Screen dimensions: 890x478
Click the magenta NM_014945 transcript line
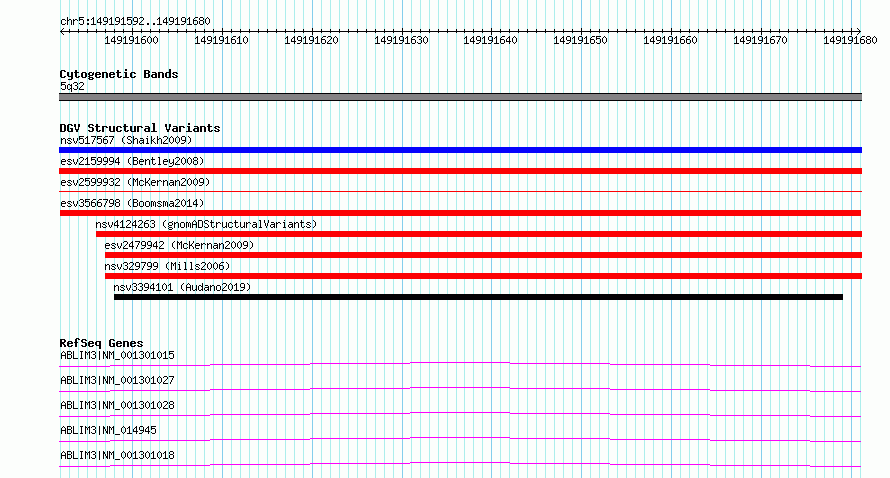460,439
